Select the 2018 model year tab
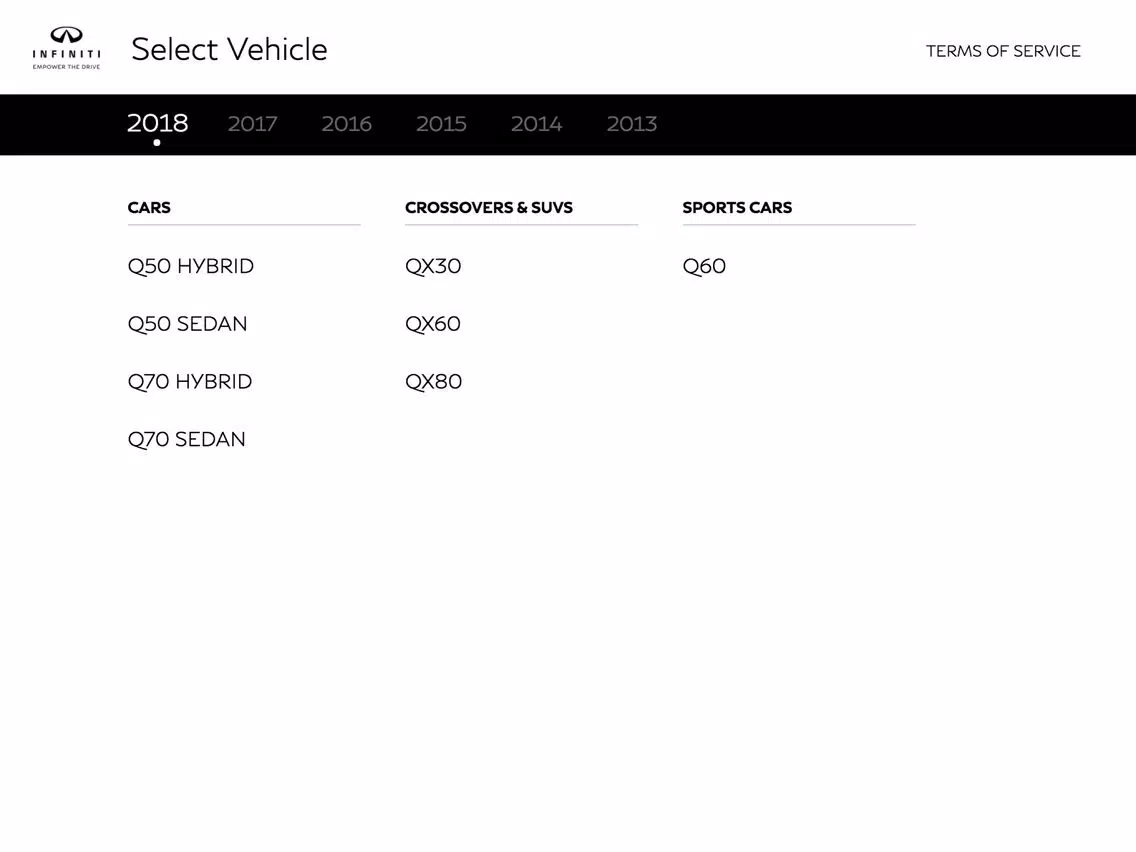1136x852 pixels. tap(157, 123)
